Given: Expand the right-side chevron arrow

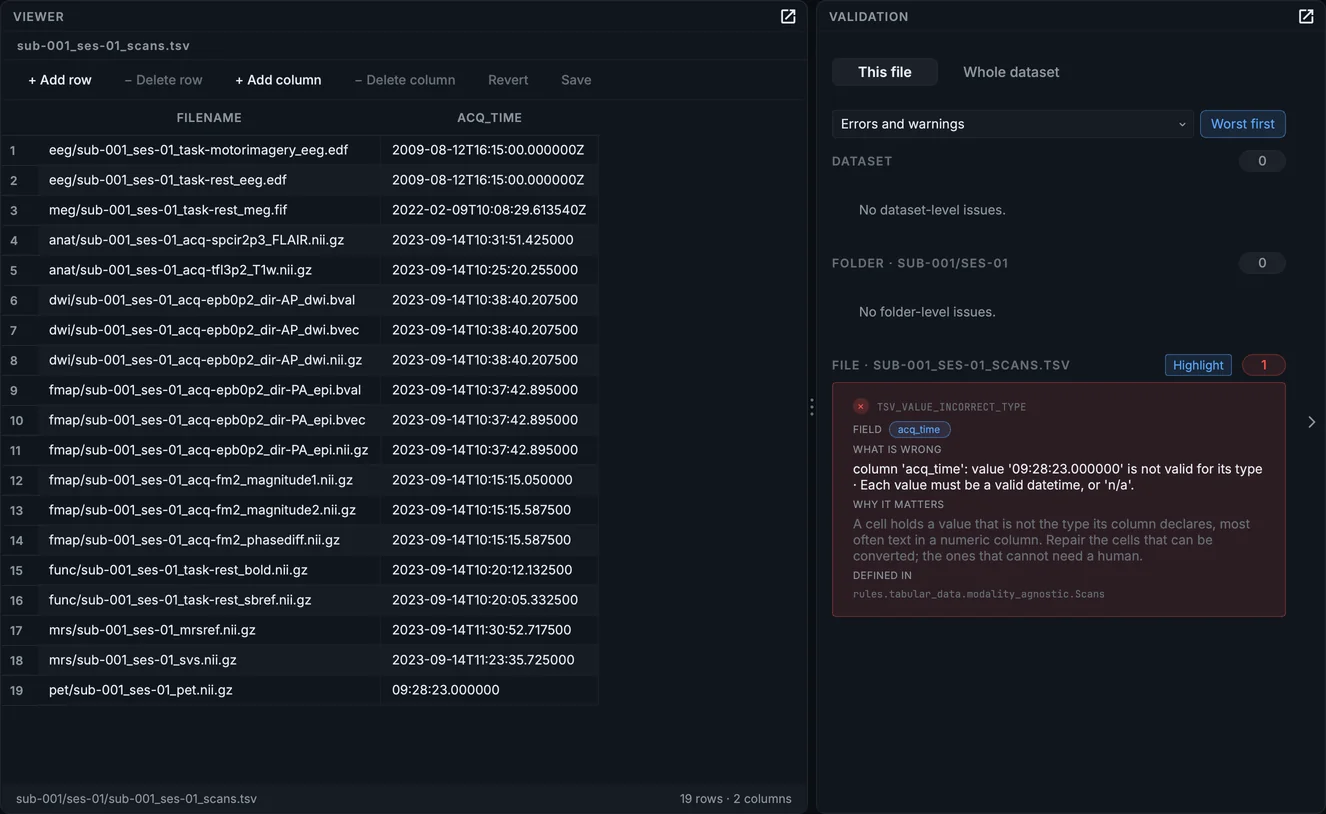Looking at the screenshot, I should click(1312, 422).
